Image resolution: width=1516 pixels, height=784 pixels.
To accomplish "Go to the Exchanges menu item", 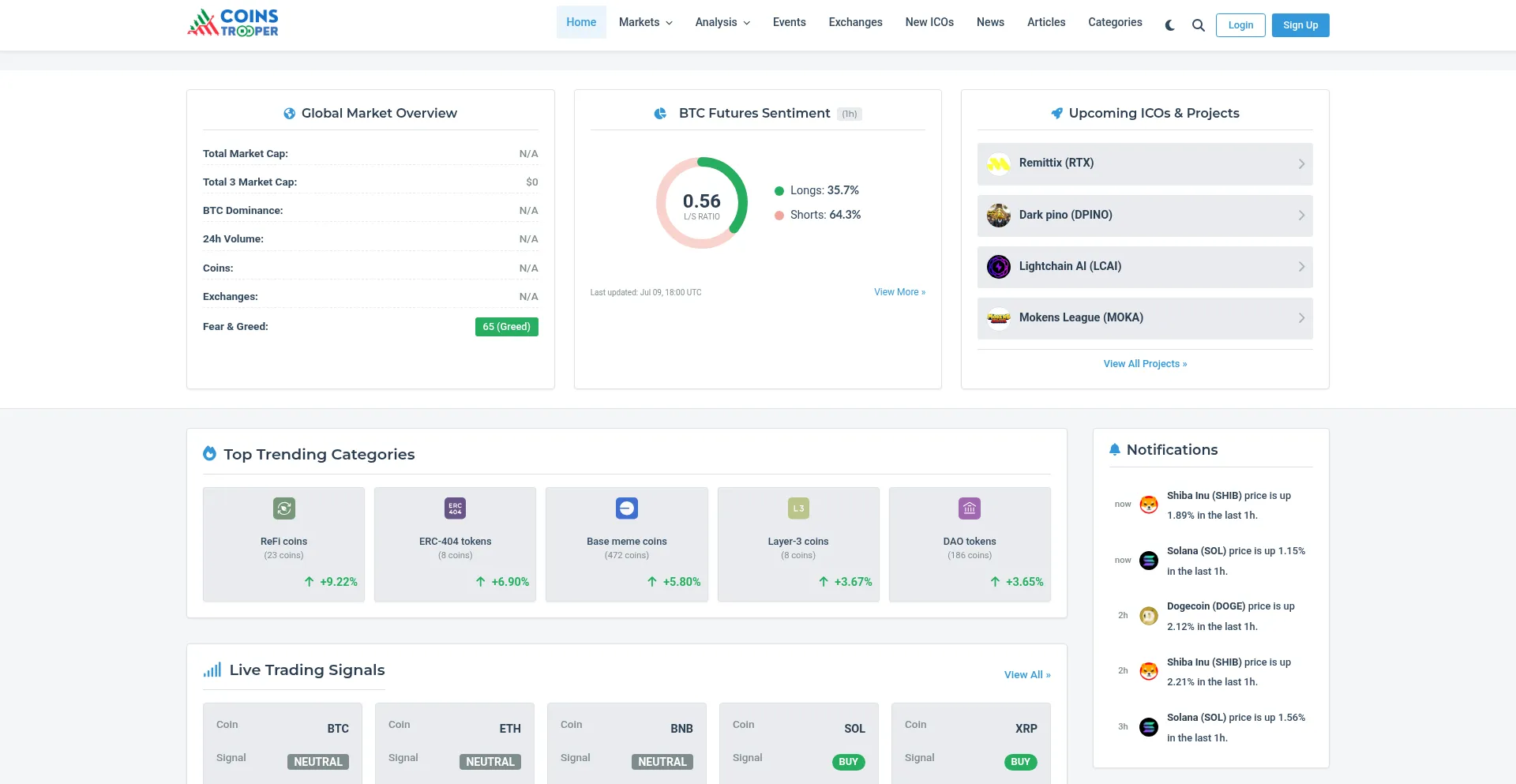I will pos(855,22).
